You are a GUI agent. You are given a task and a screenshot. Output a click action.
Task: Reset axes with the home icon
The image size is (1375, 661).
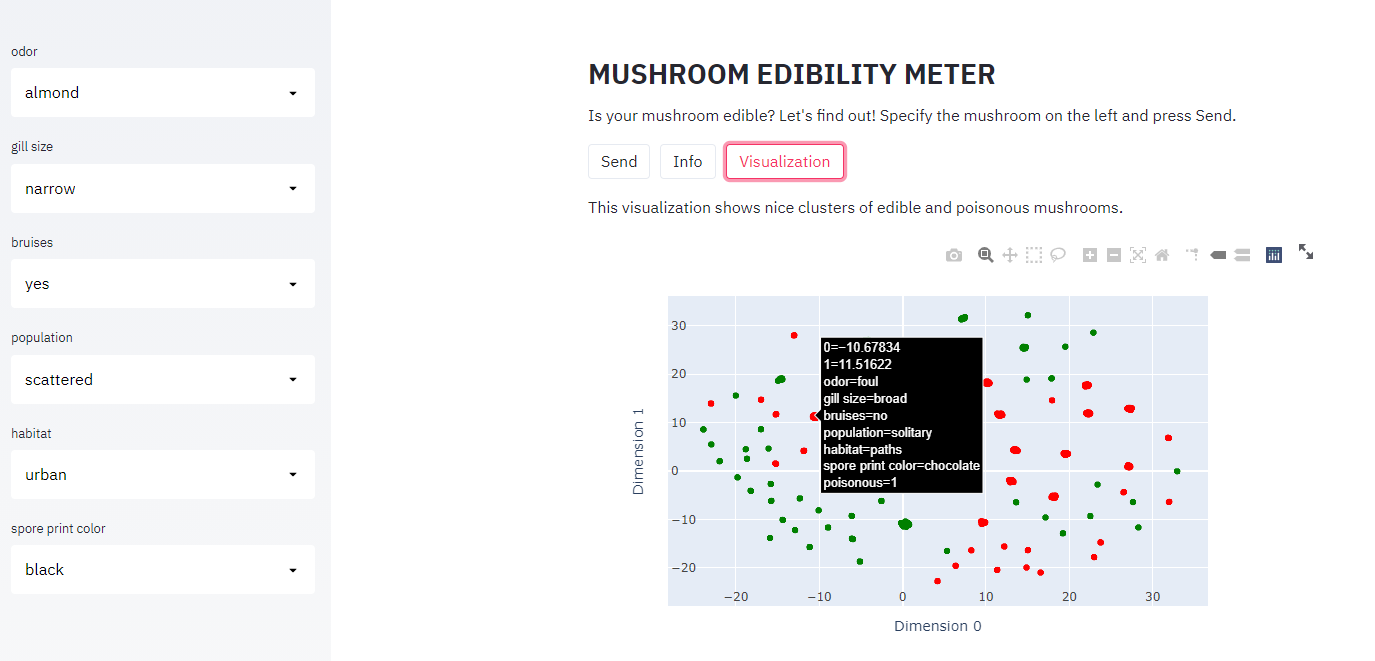pos(1162,255)
